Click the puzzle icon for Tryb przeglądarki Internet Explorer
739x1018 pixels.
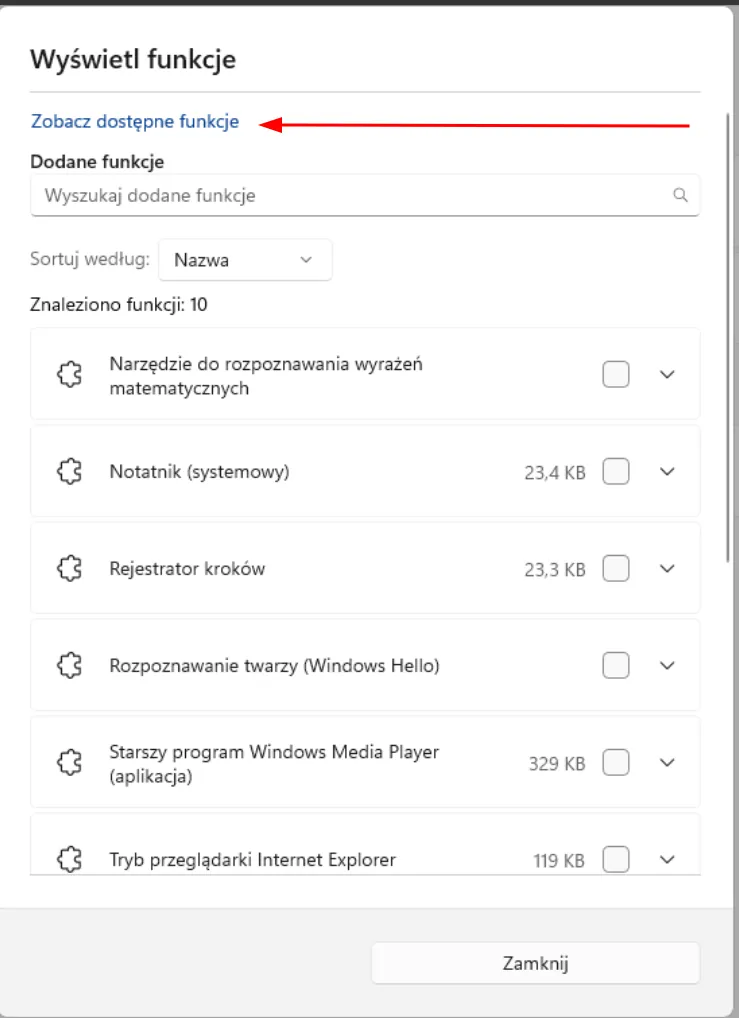click(x=69, y=859)
